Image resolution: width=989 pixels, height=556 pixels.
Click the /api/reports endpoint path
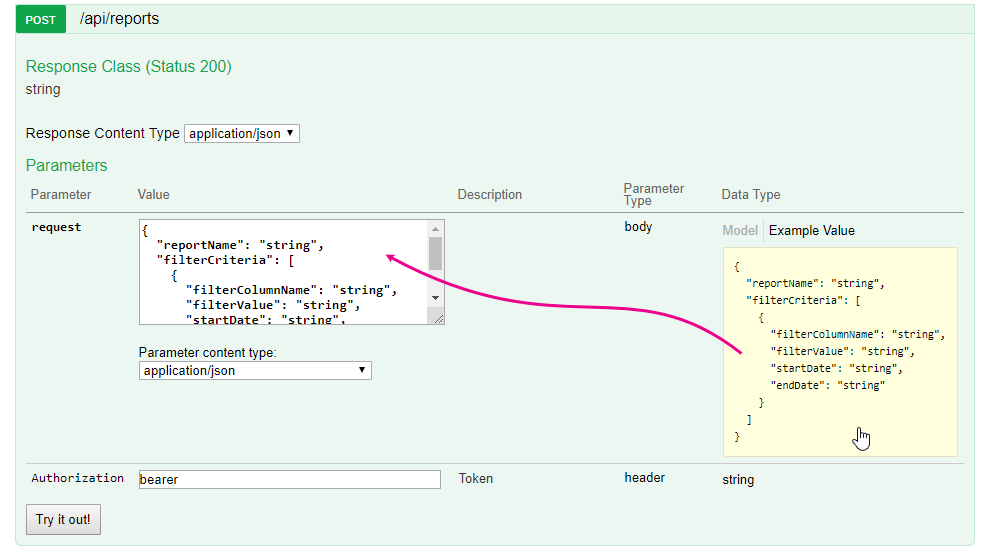119,19
